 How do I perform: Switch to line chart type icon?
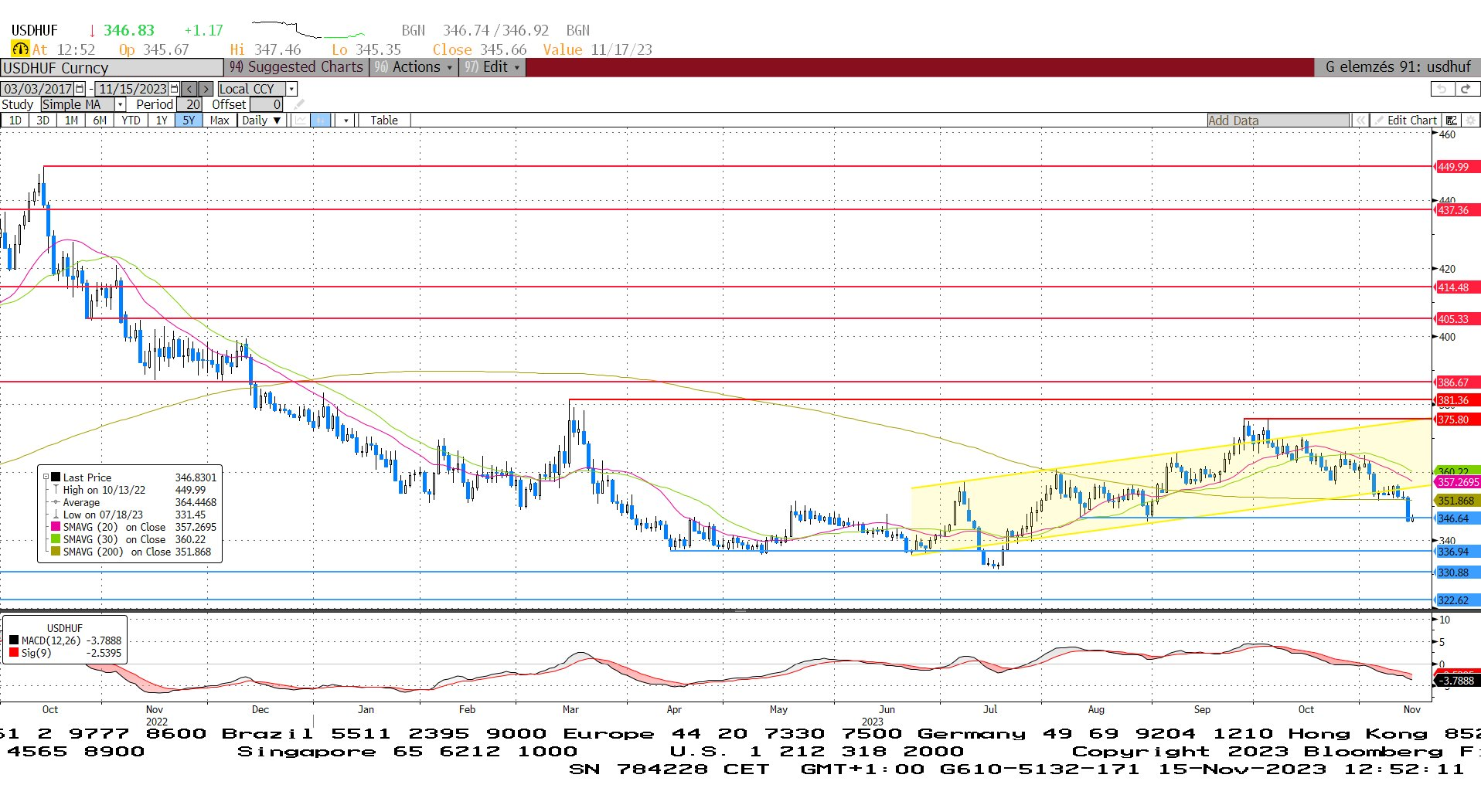tap(300, 121)
